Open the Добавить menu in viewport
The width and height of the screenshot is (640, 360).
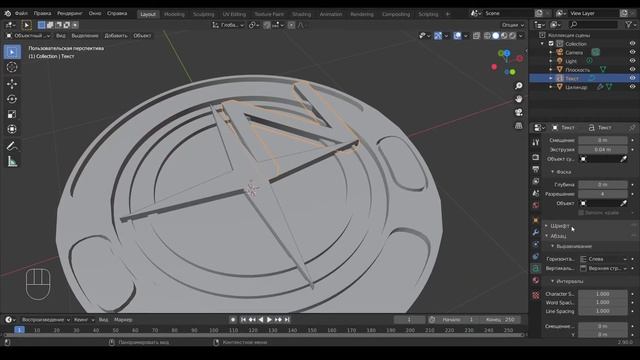[x=116, y=36]
